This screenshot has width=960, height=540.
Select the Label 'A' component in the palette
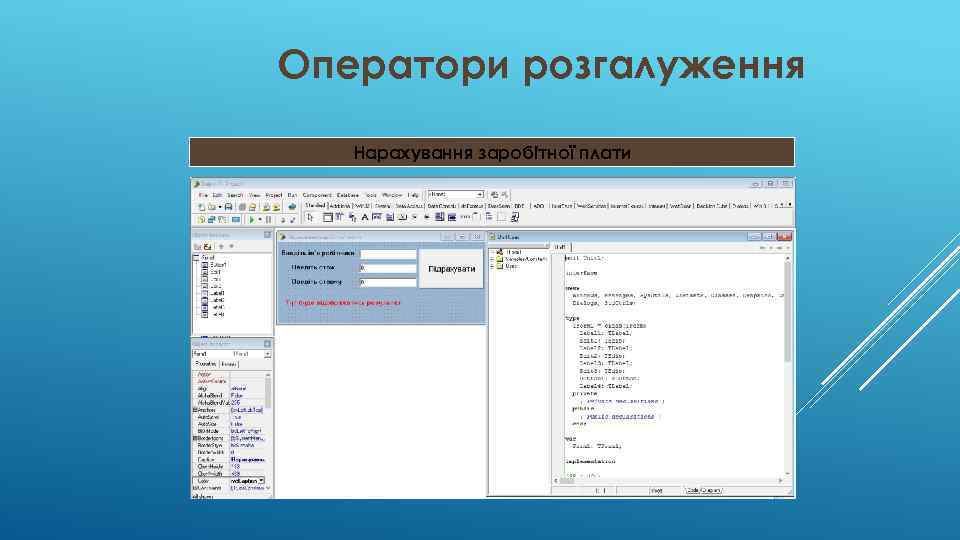coord(364,217)
